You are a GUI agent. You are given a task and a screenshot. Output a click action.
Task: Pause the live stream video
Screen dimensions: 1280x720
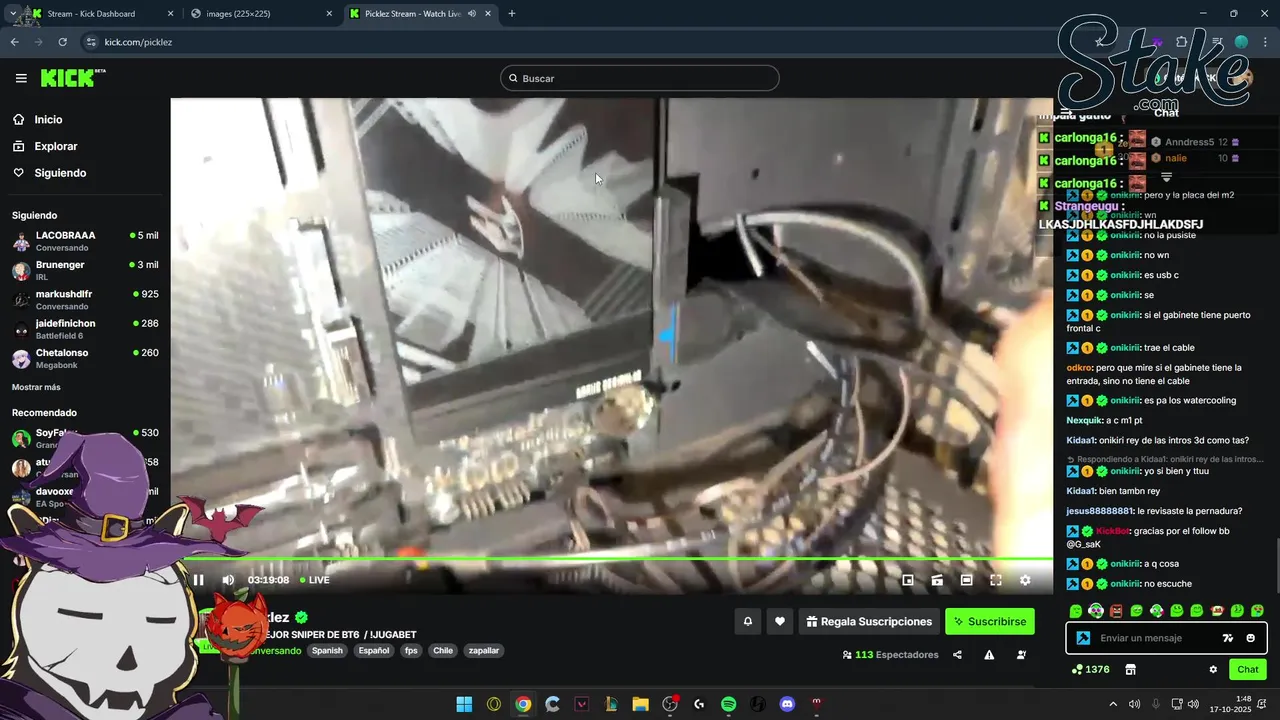pos(198,580)
